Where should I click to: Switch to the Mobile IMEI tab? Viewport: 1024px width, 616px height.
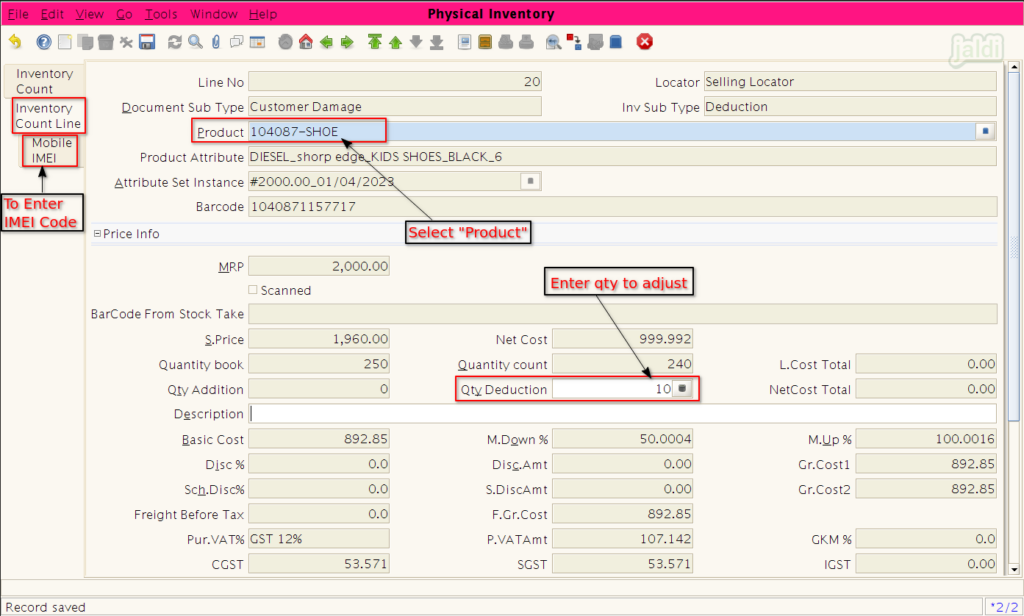(x=50, y=150)
